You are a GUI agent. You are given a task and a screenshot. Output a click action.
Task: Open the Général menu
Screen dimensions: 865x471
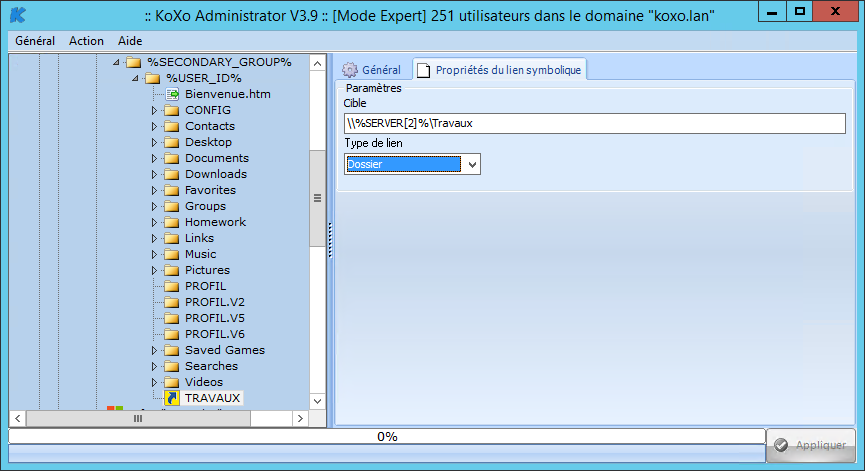(x=35, y=41)
